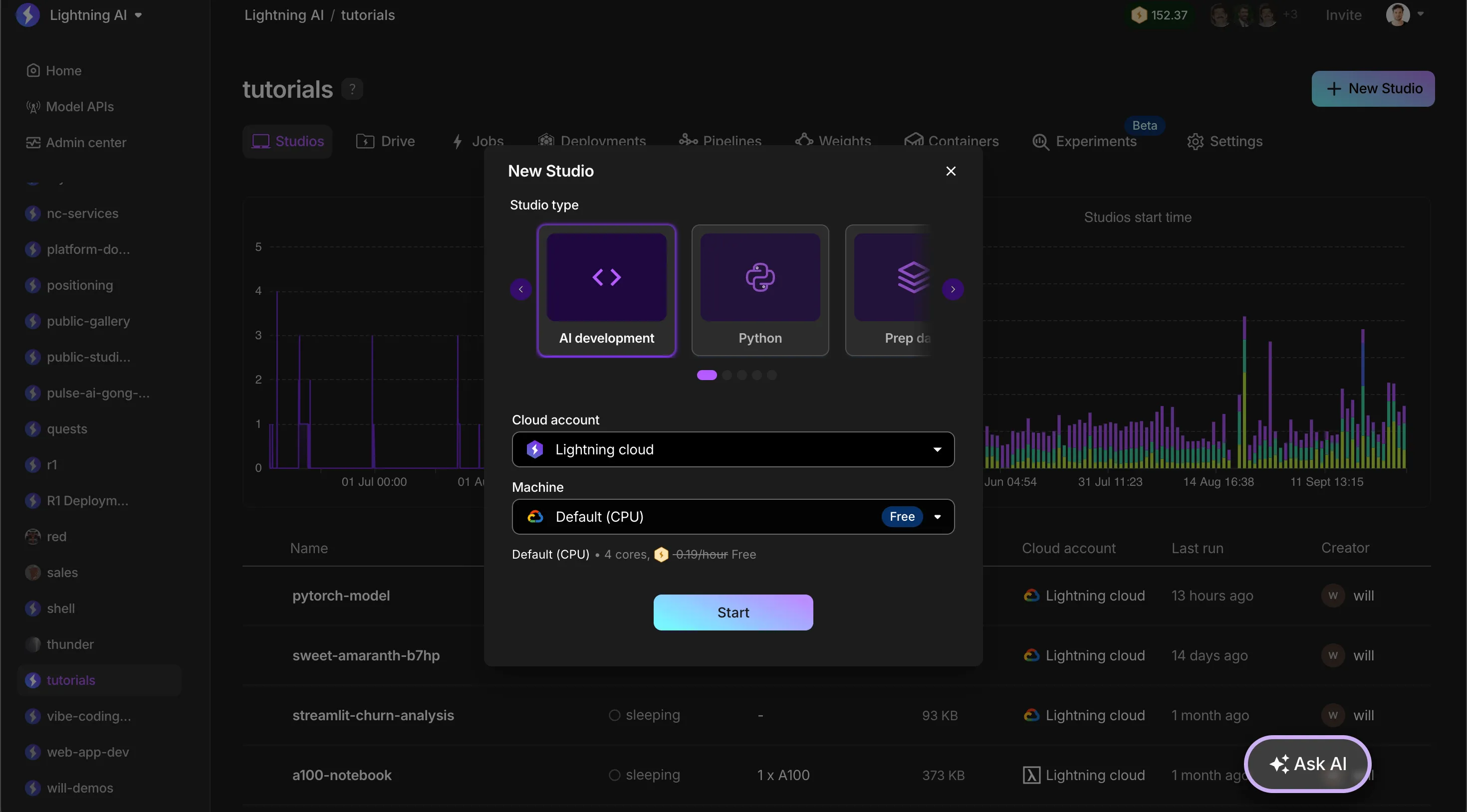Image resolution: width=1467 pixels, height=812 pixels.
Task: Click the Creator column header
Action: click(x=1345, y=548)
